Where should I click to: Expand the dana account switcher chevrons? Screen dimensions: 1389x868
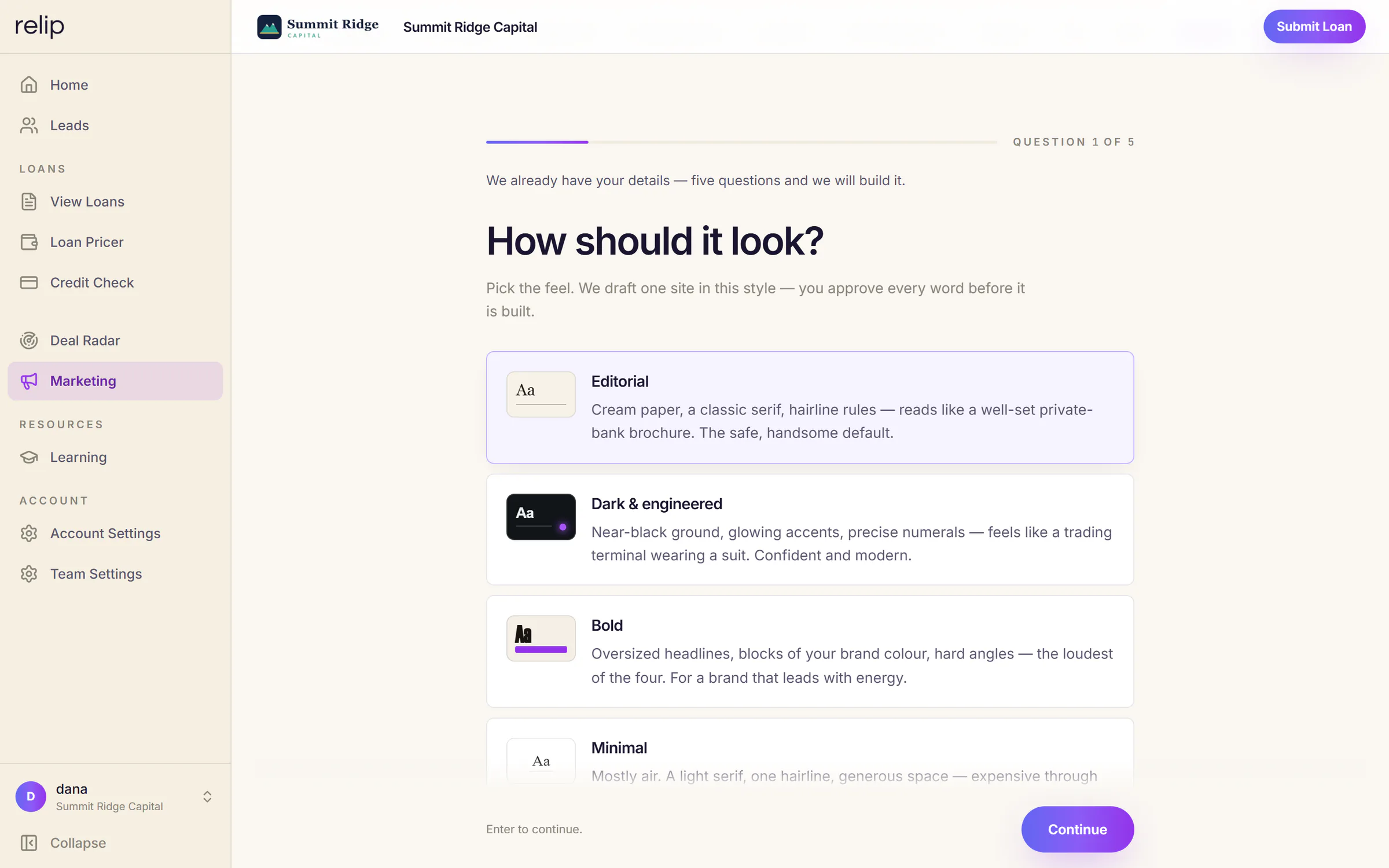(207, 796)
